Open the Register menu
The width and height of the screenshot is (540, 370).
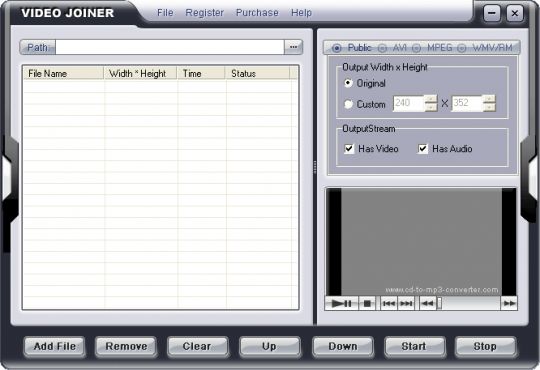click(x=205, y=13)
